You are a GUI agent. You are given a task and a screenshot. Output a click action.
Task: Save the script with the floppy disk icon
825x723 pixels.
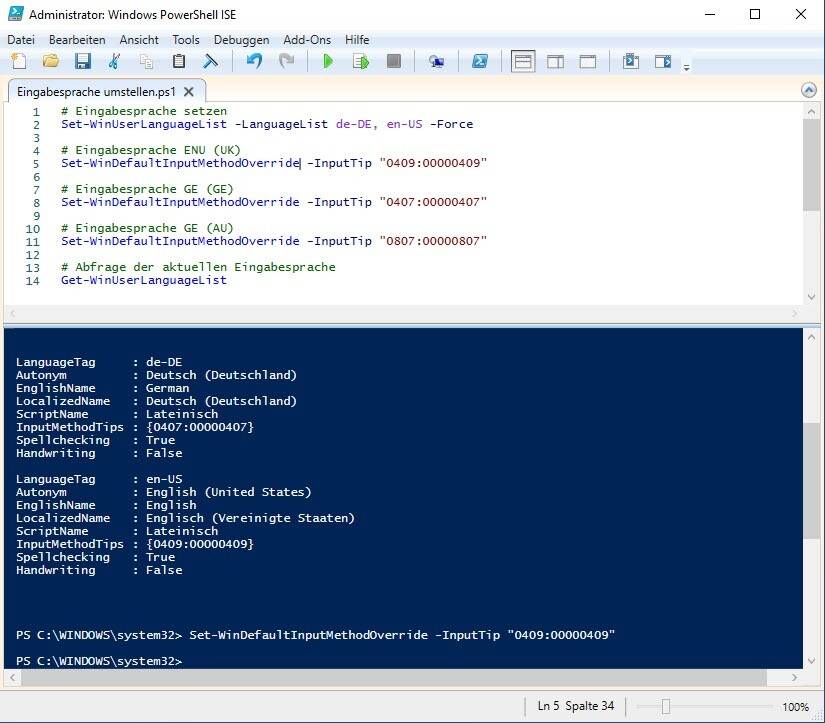coord(82,62)
